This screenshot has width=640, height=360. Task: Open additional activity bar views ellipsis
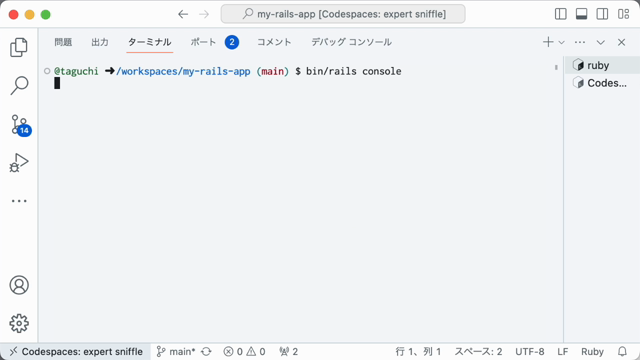click(19, 201)
